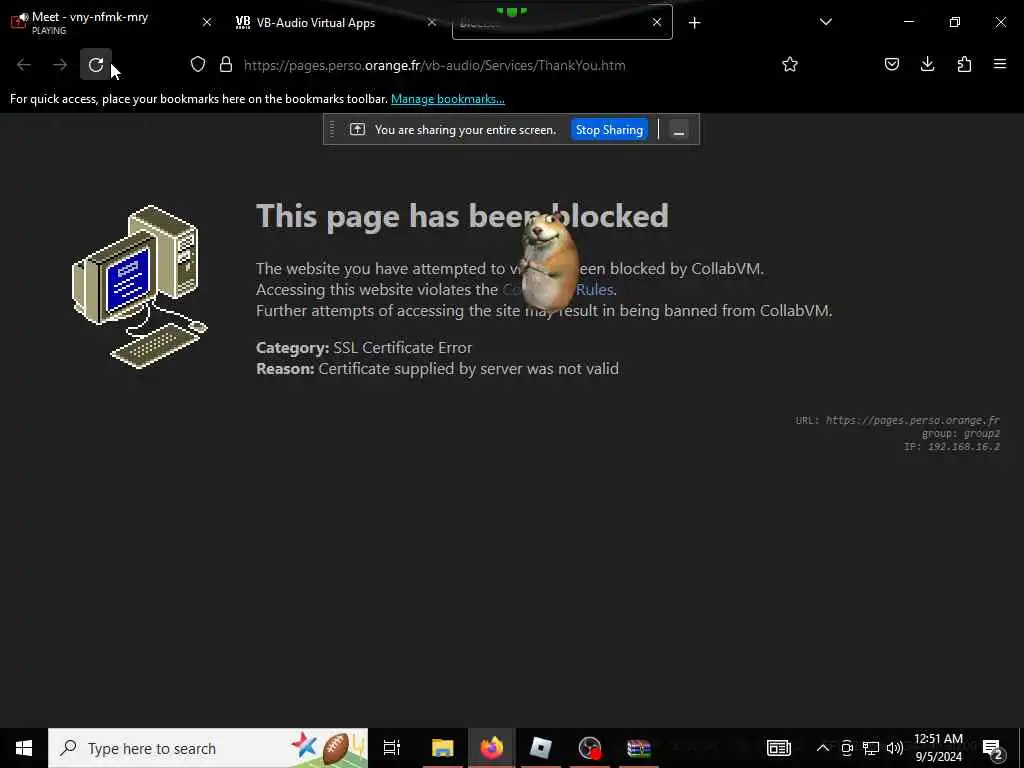Open the clock showing 12:51 AM

click(938, 748)
